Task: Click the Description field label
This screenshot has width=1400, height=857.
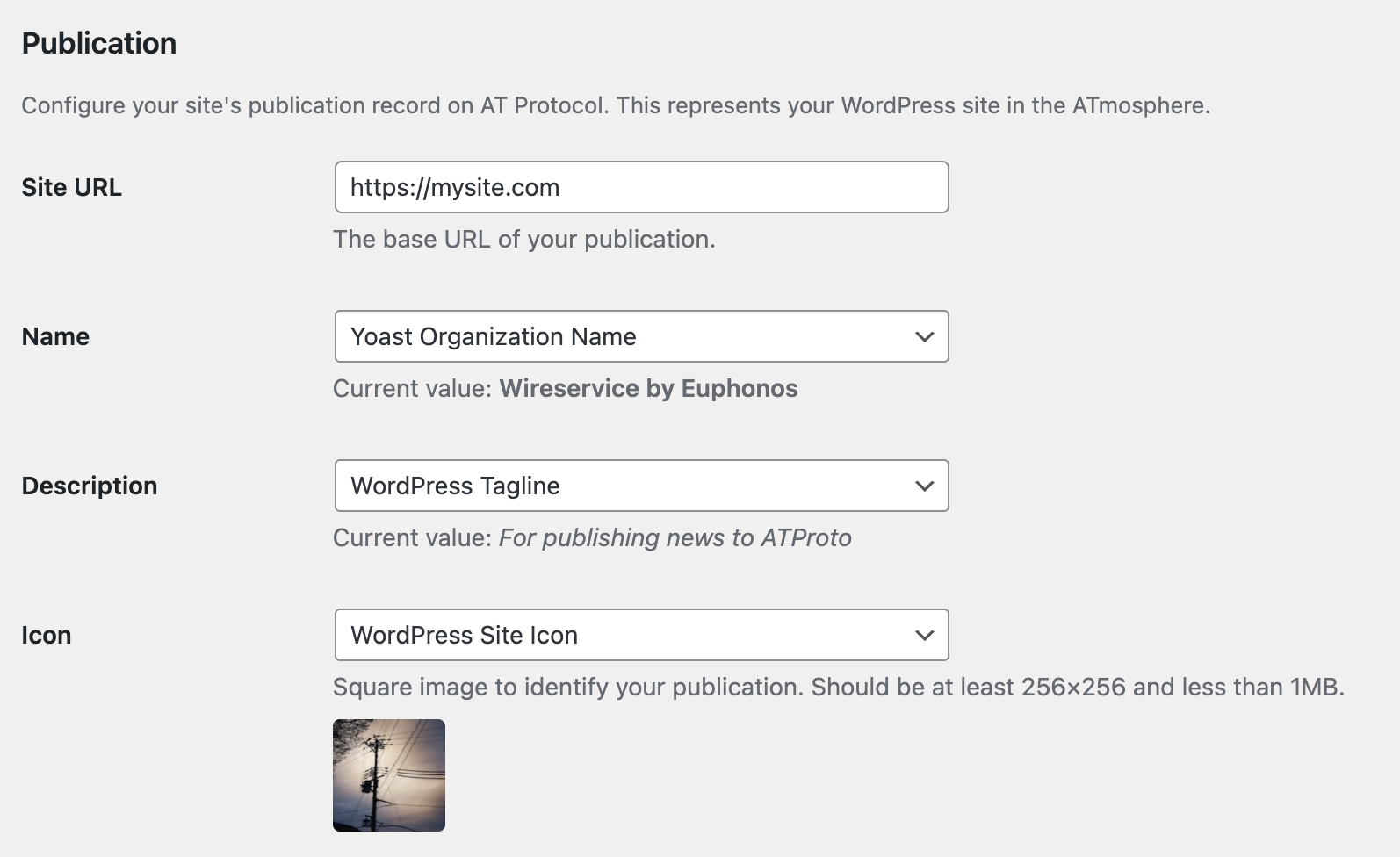Action: point(90,486)
